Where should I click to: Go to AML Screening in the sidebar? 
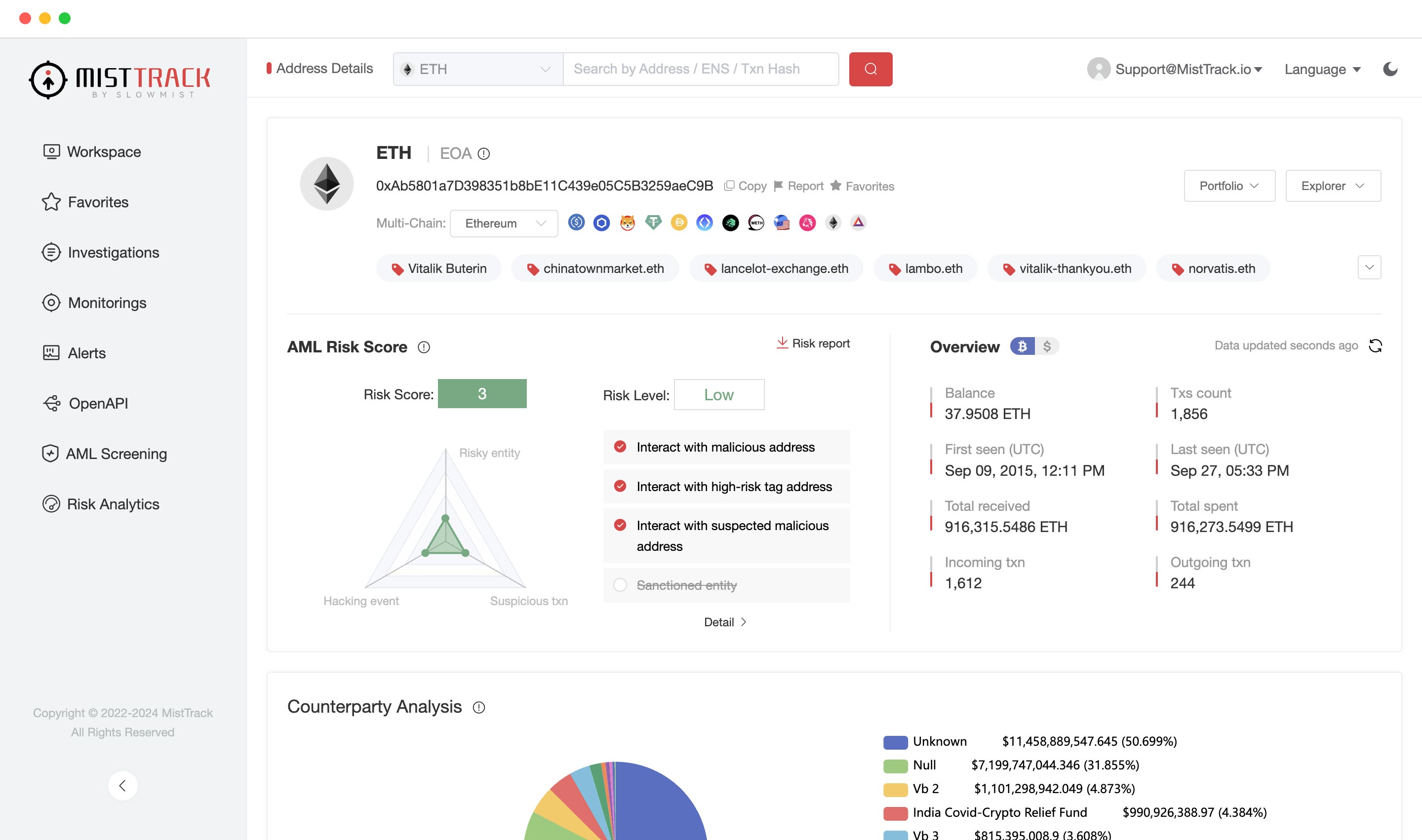116,454
